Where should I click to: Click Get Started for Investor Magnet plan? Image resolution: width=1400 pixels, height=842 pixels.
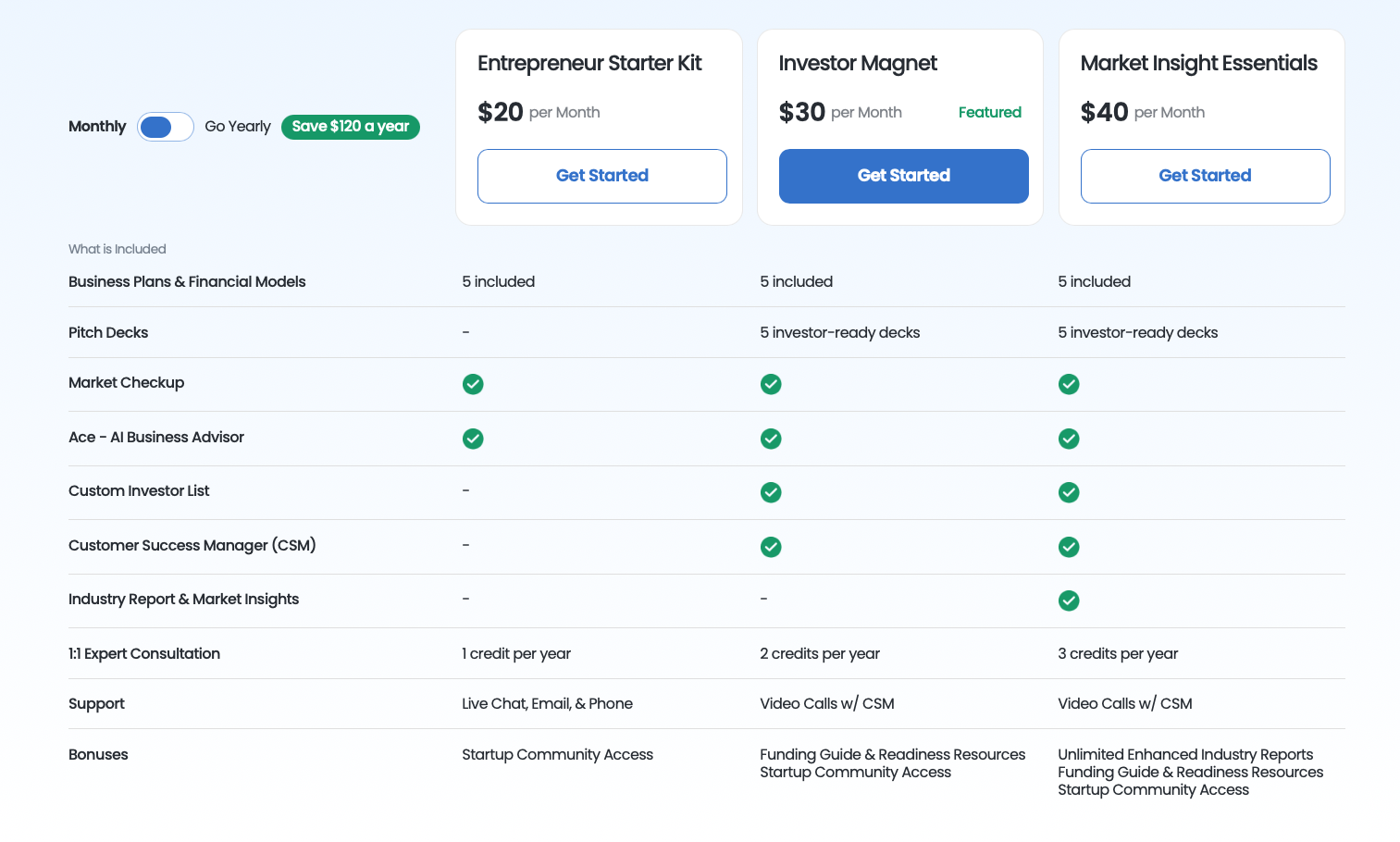point(904,176)
